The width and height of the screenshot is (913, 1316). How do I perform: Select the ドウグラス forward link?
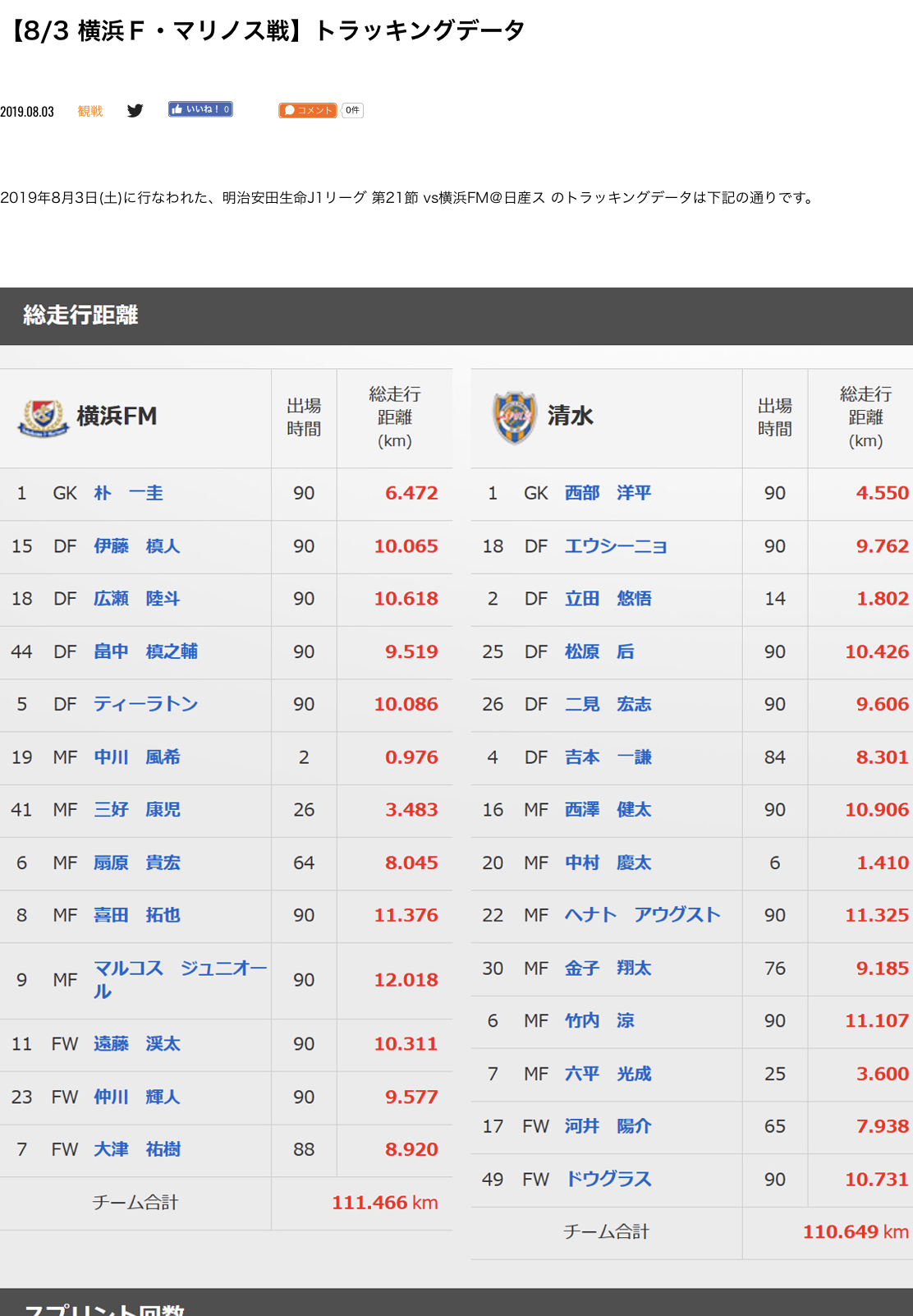pyautogui.click(x=608, y=1179)
